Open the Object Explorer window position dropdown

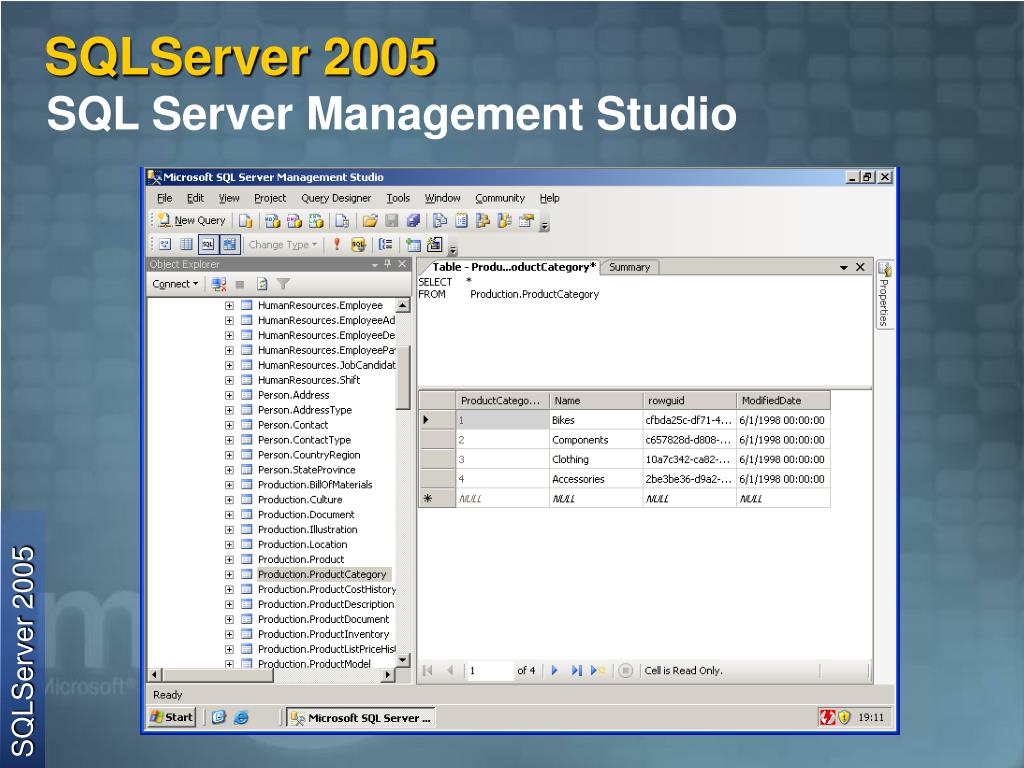pyautogui.click(x=375, y=264)
